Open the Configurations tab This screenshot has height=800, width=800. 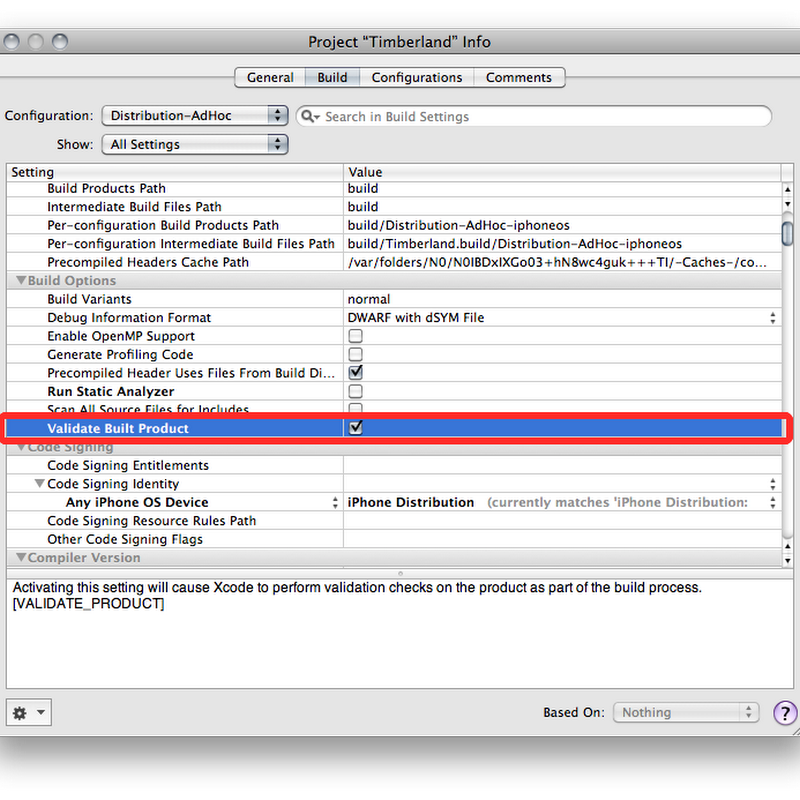pos(417,78)
